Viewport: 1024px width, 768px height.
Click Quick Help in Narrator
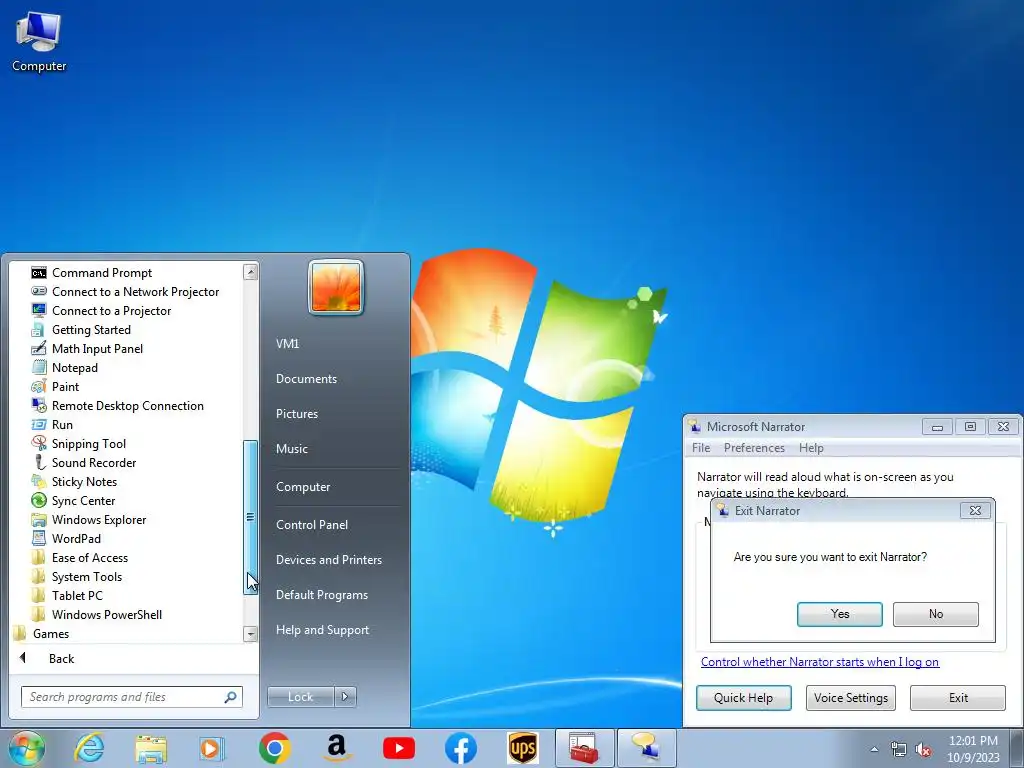(743, 697)
